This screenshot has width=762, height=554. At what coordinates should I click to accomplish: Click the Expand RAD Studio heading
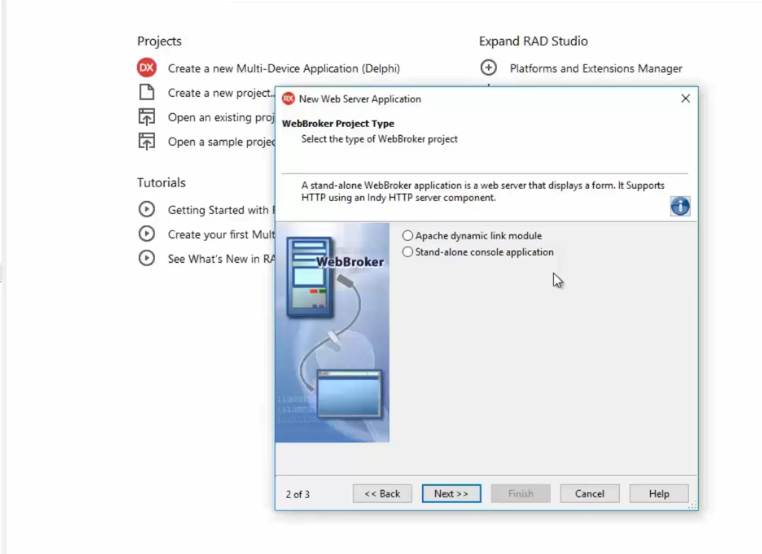pos(533,41)
